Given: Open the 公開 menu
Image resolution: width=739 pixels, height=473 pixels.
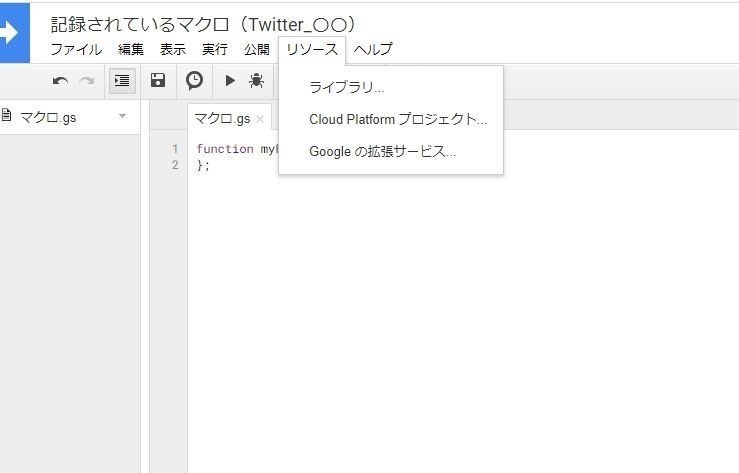Looking at the screenshot, I should tap(257, 49).
